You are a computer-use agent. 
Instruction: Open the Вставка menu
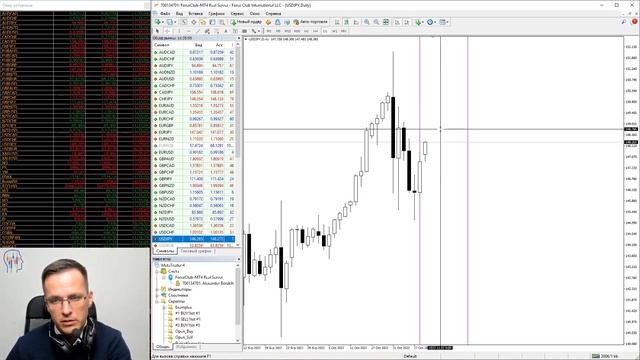click(x=196, y=13)
